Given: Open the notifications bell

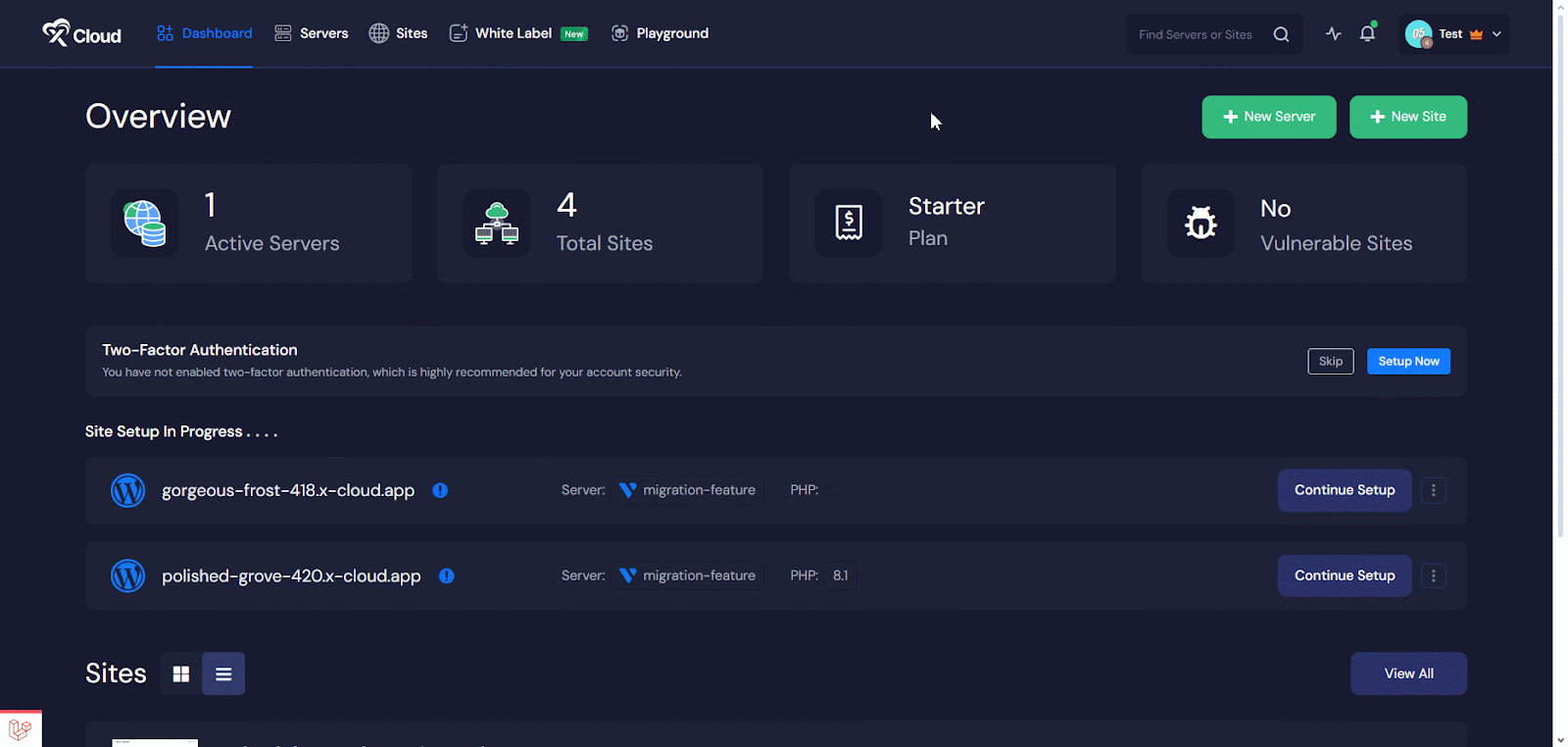Looking at the screenshot, I should (1367, 34).
